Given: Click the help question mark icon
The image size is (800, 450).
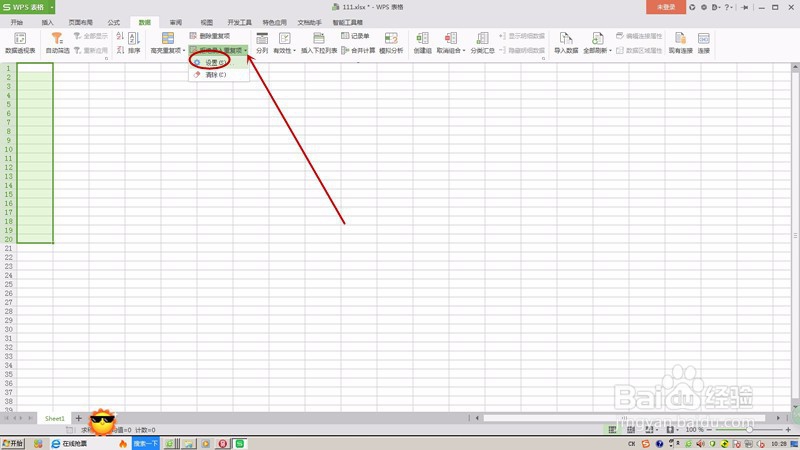Looking at the screenshot, I should (x=728, y=7).
